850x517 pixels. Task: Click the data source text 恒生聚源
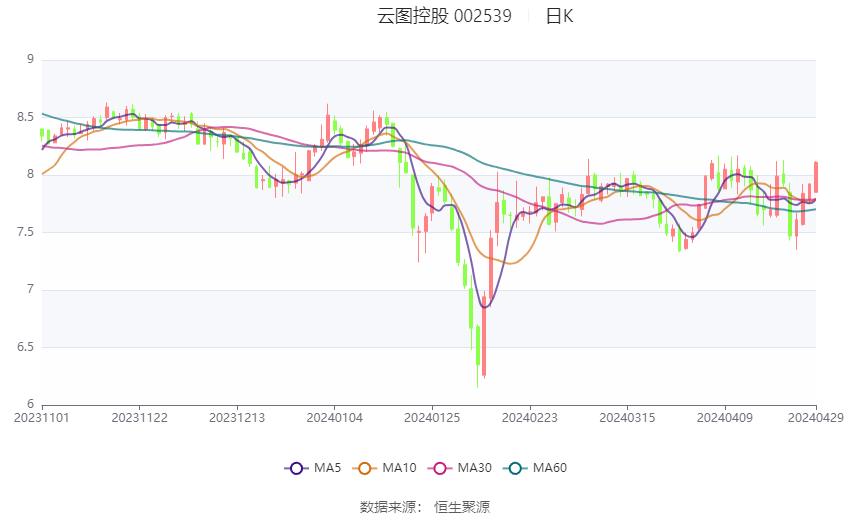point(462,507)
